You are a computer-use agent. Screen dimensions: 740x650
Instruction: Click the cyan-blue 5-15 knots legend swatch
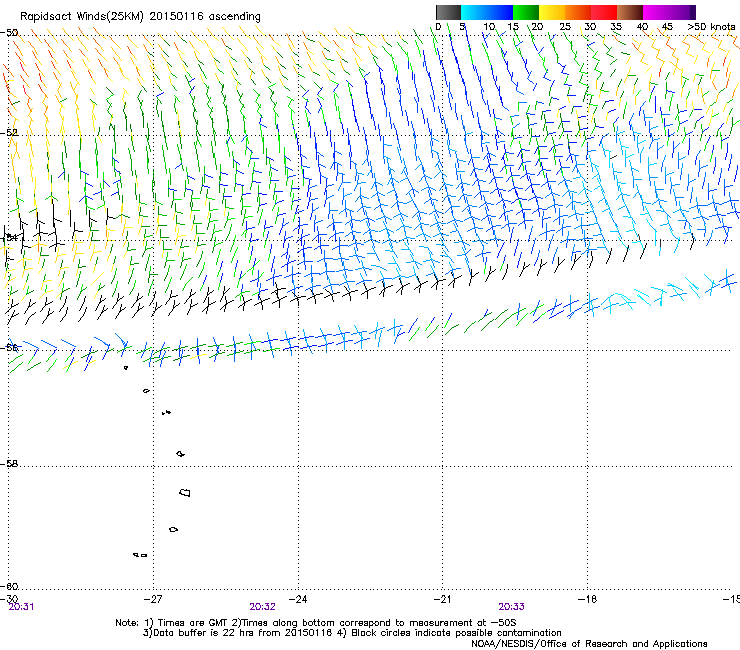[x=487, y=12]
